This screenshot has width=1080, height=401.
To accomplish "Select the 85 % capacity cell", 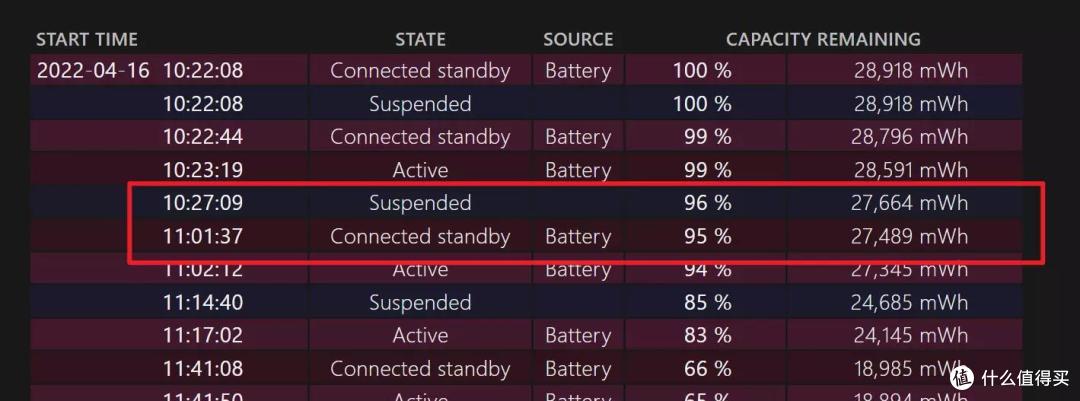I will pos(708,302).
